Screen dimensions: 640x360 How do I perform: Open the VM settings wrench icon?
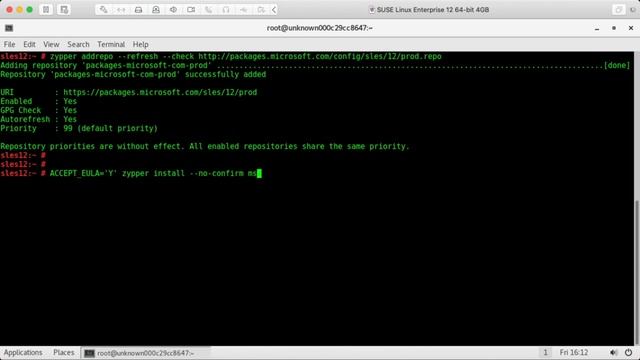click(103, 9)
